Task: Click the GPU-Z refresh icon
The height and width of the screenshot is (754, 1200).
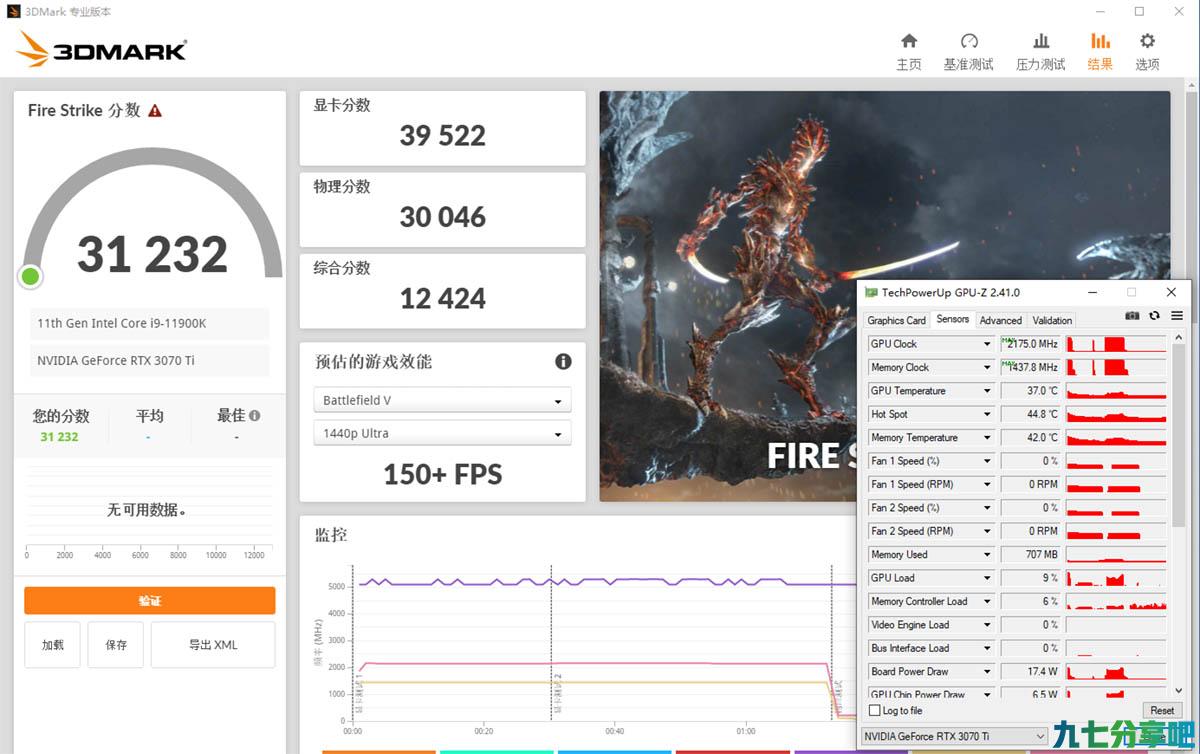Action: click(1154, 315)
